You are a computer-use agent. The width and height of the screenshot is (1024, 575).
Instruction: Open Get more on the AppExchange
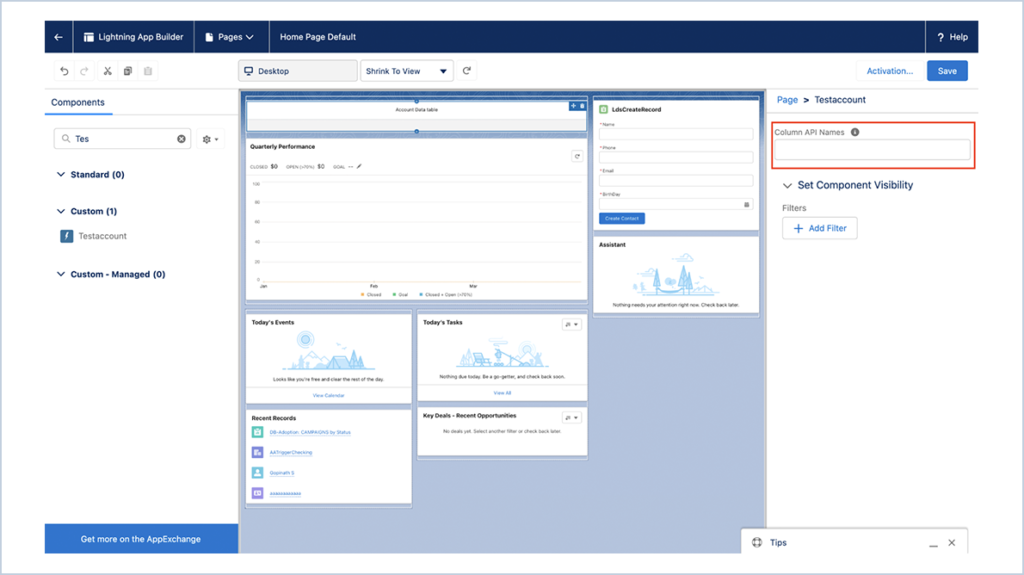(x=141, y=539)
